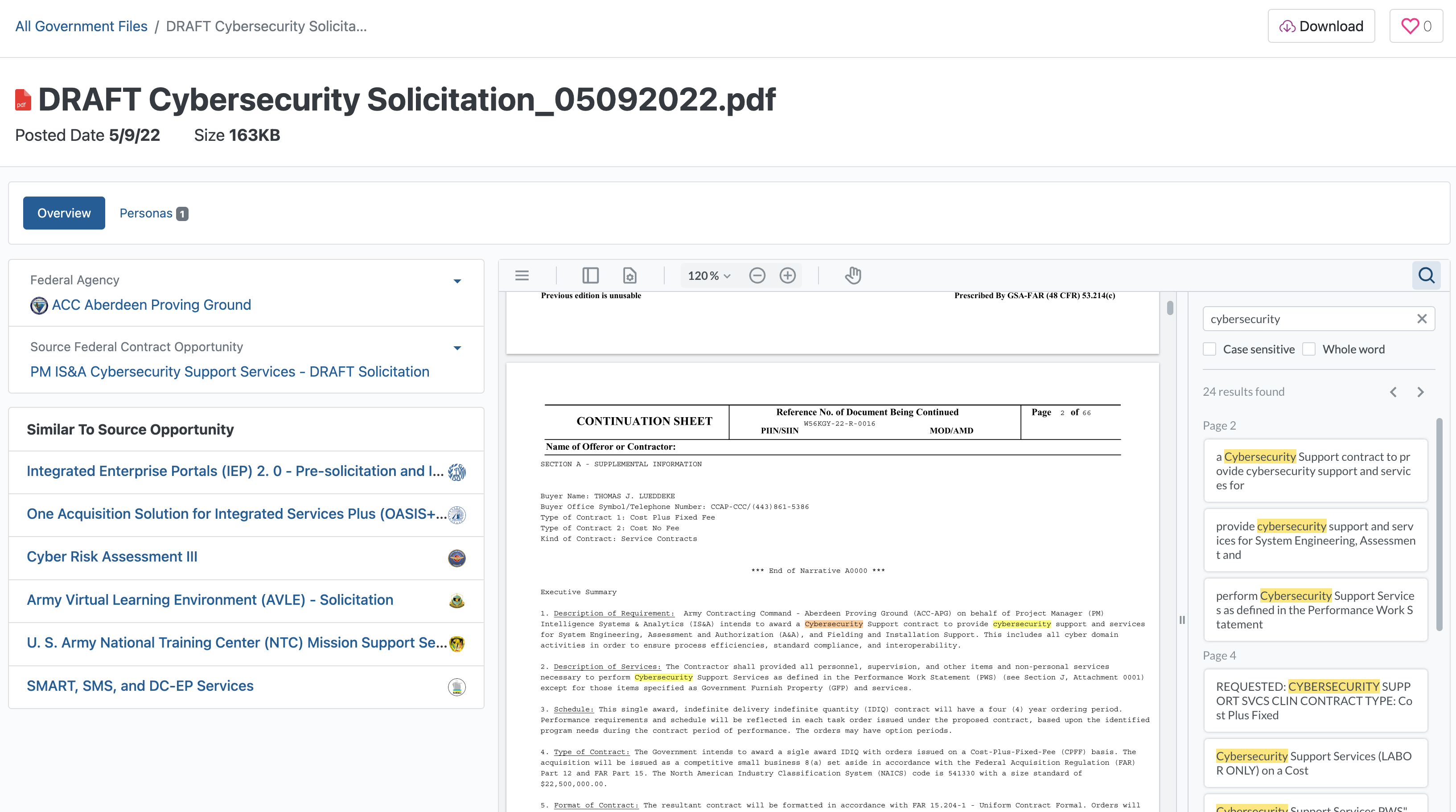1456x812 pixels.
Task: Click the Army Virtual Learning Environment seal
Action: point(457,601)
